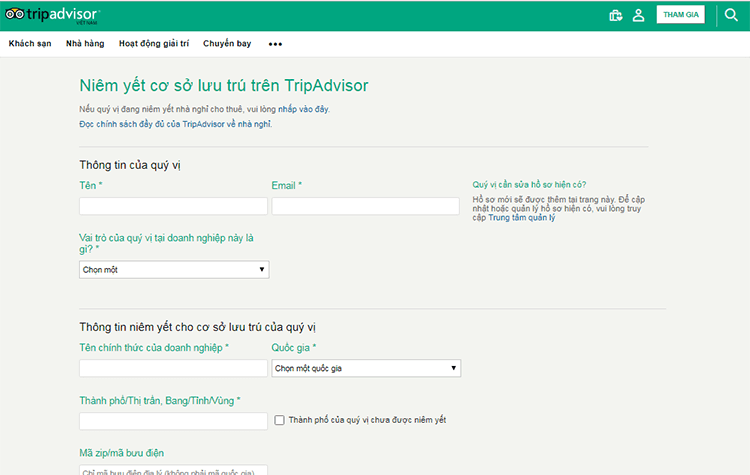
Task: Open the Chuyến bay menu item
Action: click(227, 44)
